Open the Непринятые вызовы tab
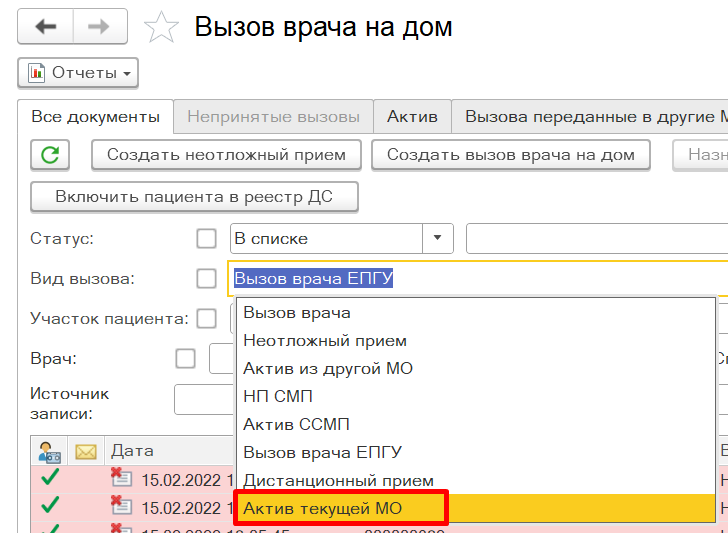Viewport: 728px width, 533px height. tap(273, 117)
